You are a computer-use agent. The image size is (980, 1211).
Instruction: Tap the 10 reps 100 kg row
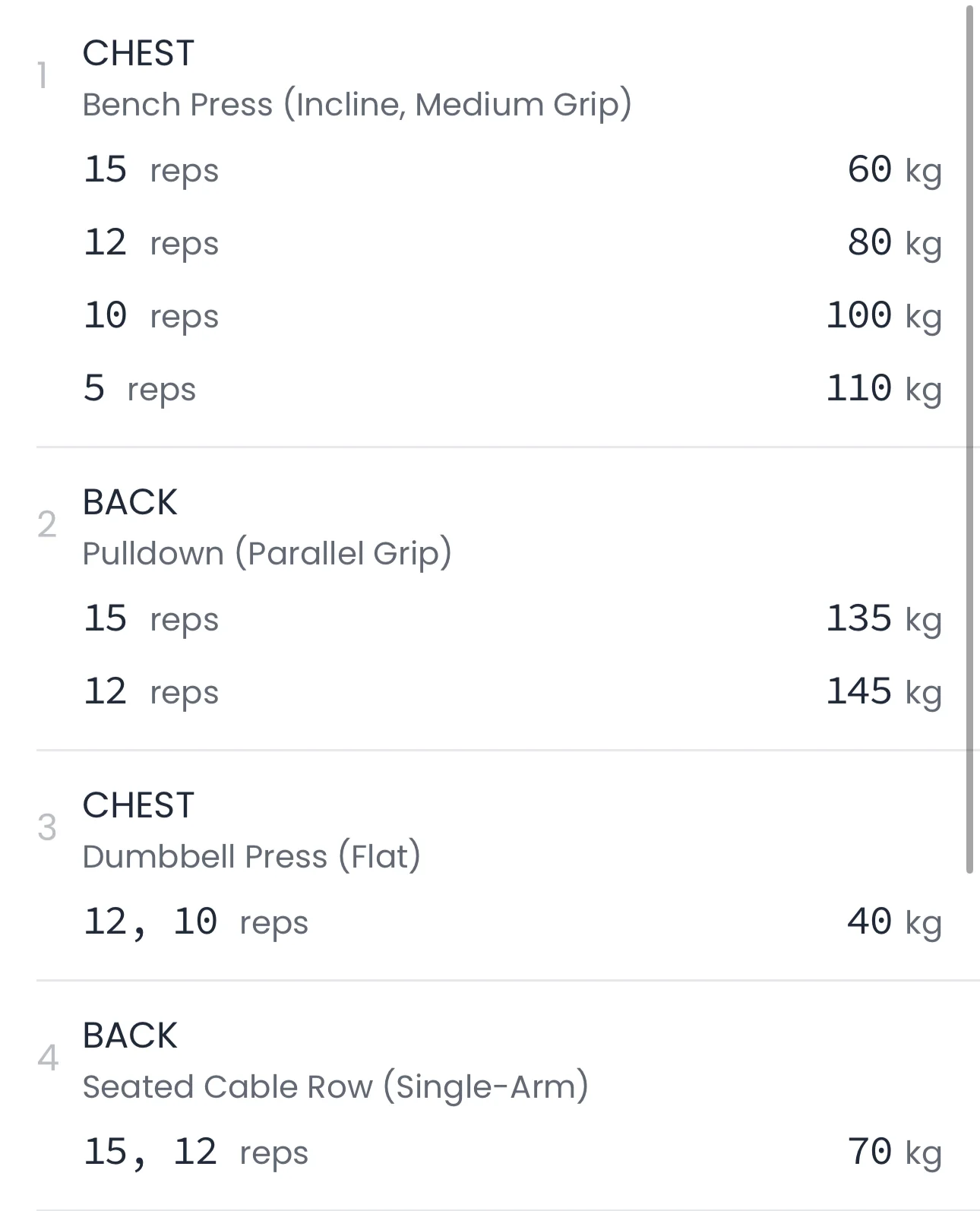(511, 315)
